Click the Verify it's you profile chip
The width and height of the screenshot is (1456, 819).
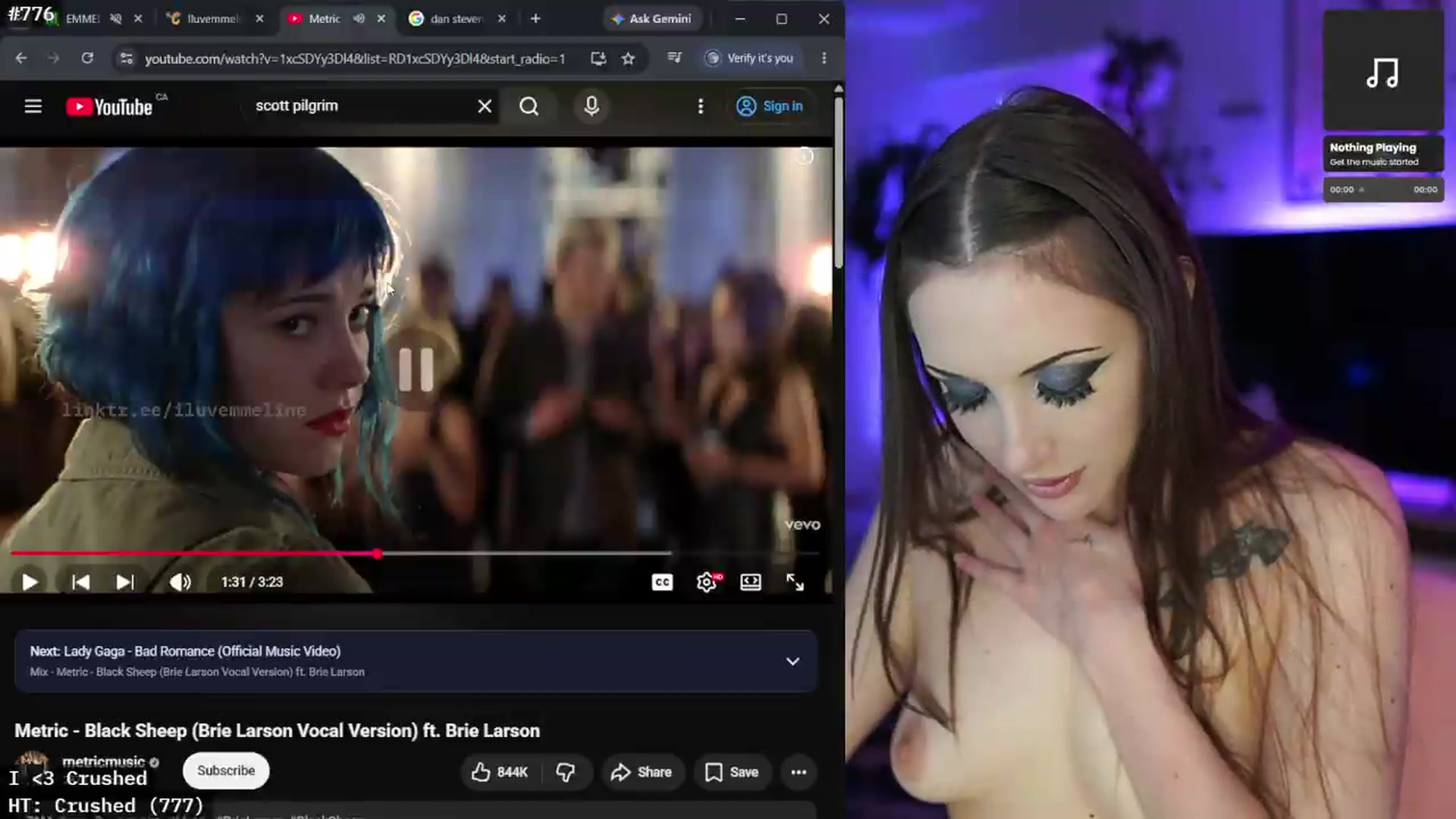pos(749,58)
